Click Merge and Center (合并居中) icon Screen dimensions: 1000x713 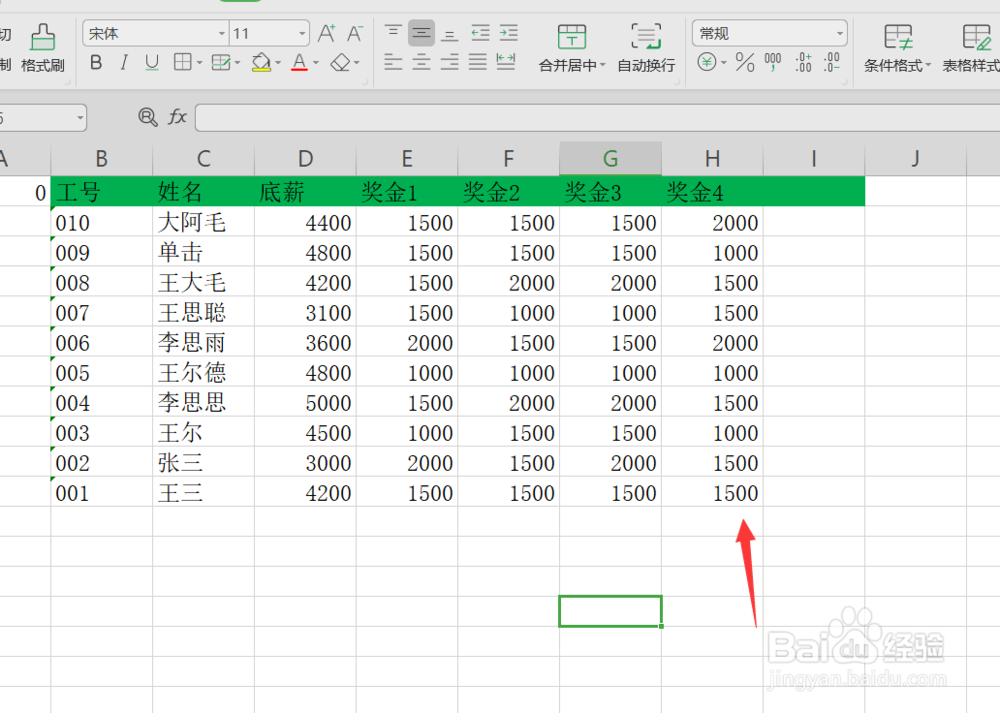click(571, 36)
